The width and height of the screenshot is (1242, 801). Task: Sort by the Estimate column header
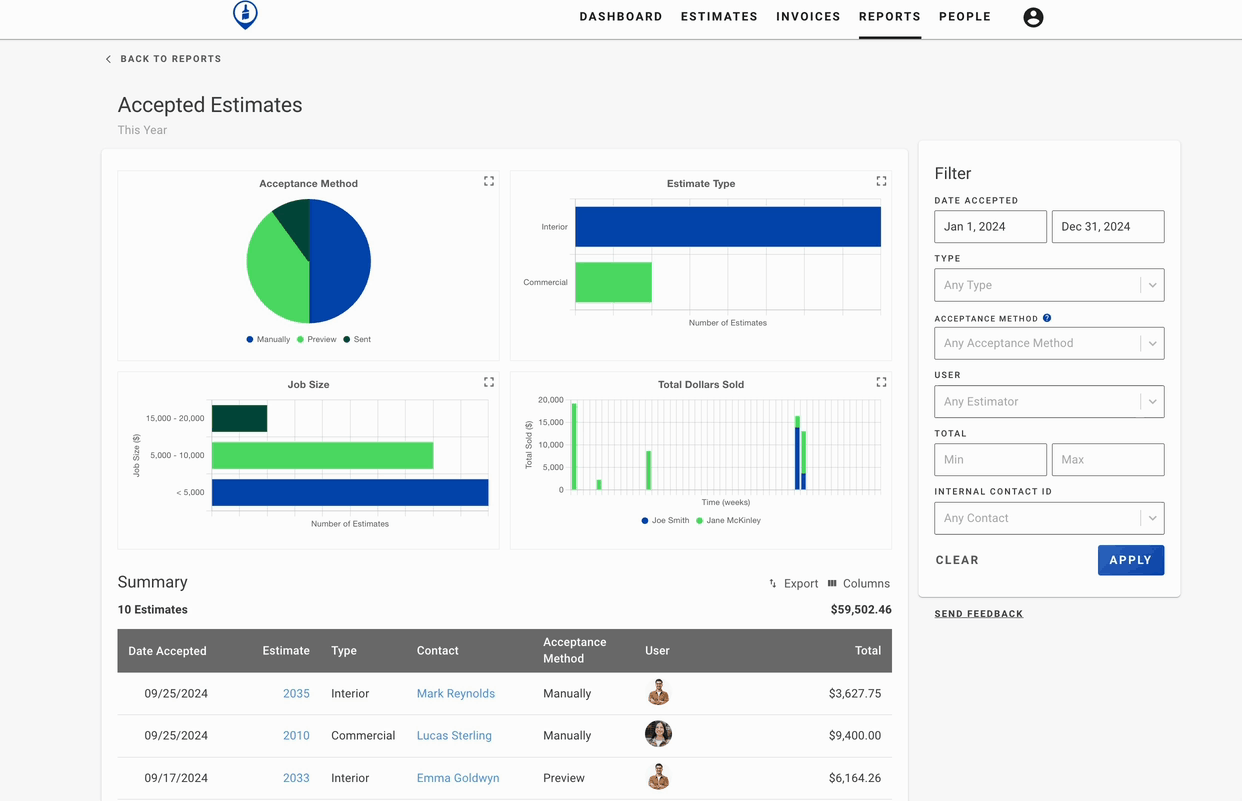[x=286, y=651]
